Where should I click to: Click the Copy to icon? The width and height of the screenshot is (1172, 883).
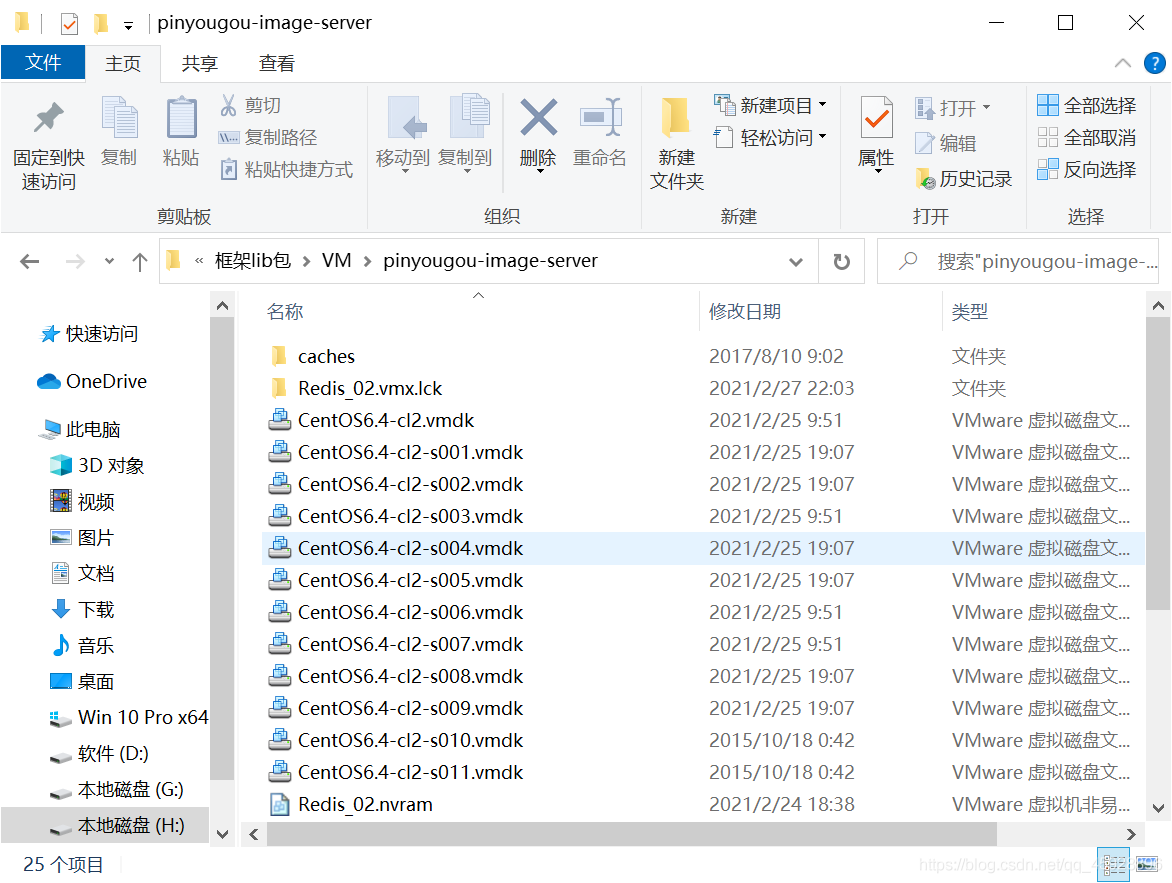point(468,117)
